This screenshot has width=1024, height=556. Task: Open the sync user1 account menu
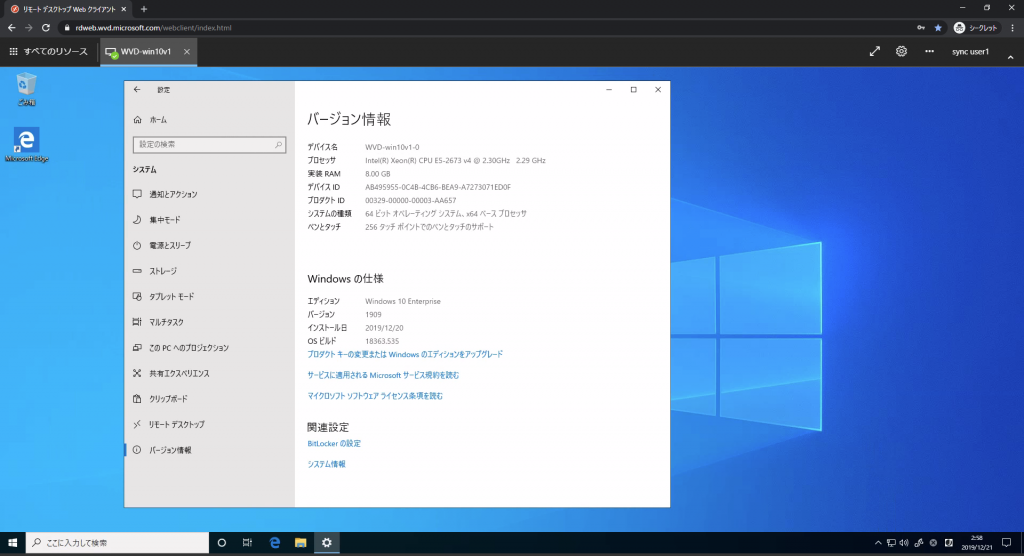tap(970, 51)
